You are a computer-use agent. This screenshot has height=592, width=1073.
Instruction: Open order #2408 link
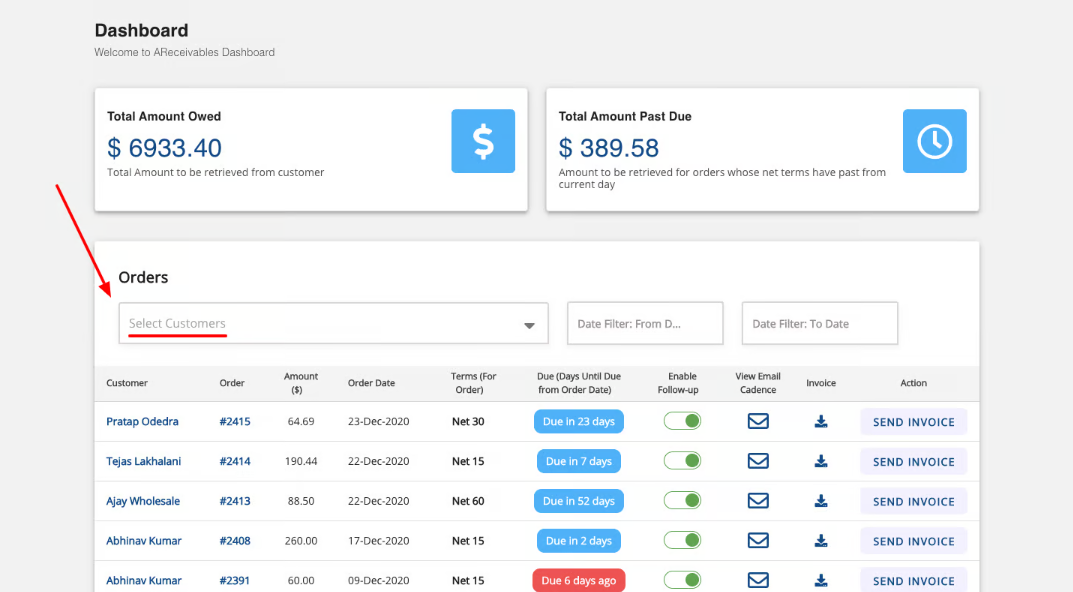[x=235, y=541]
